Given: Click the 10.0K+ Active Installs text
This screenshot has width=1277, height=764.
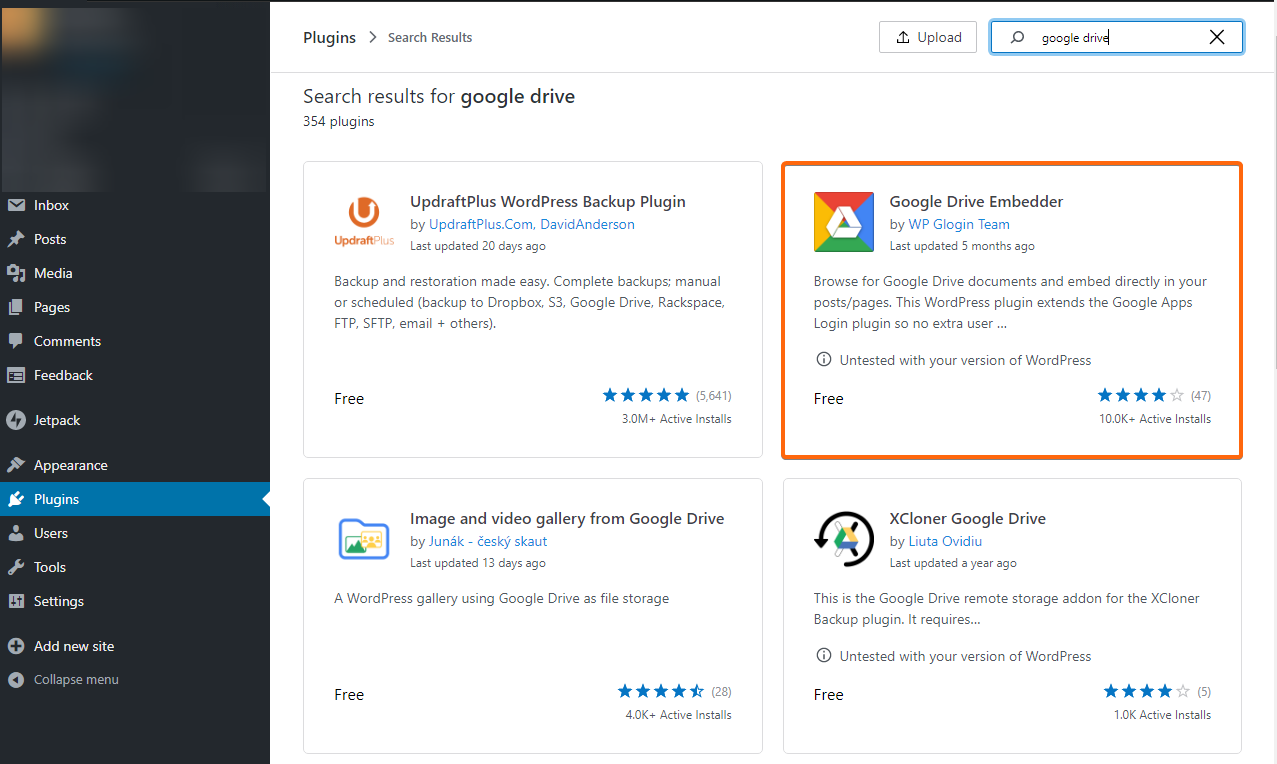Looking at the screenshot, I should coord(1155,419).
